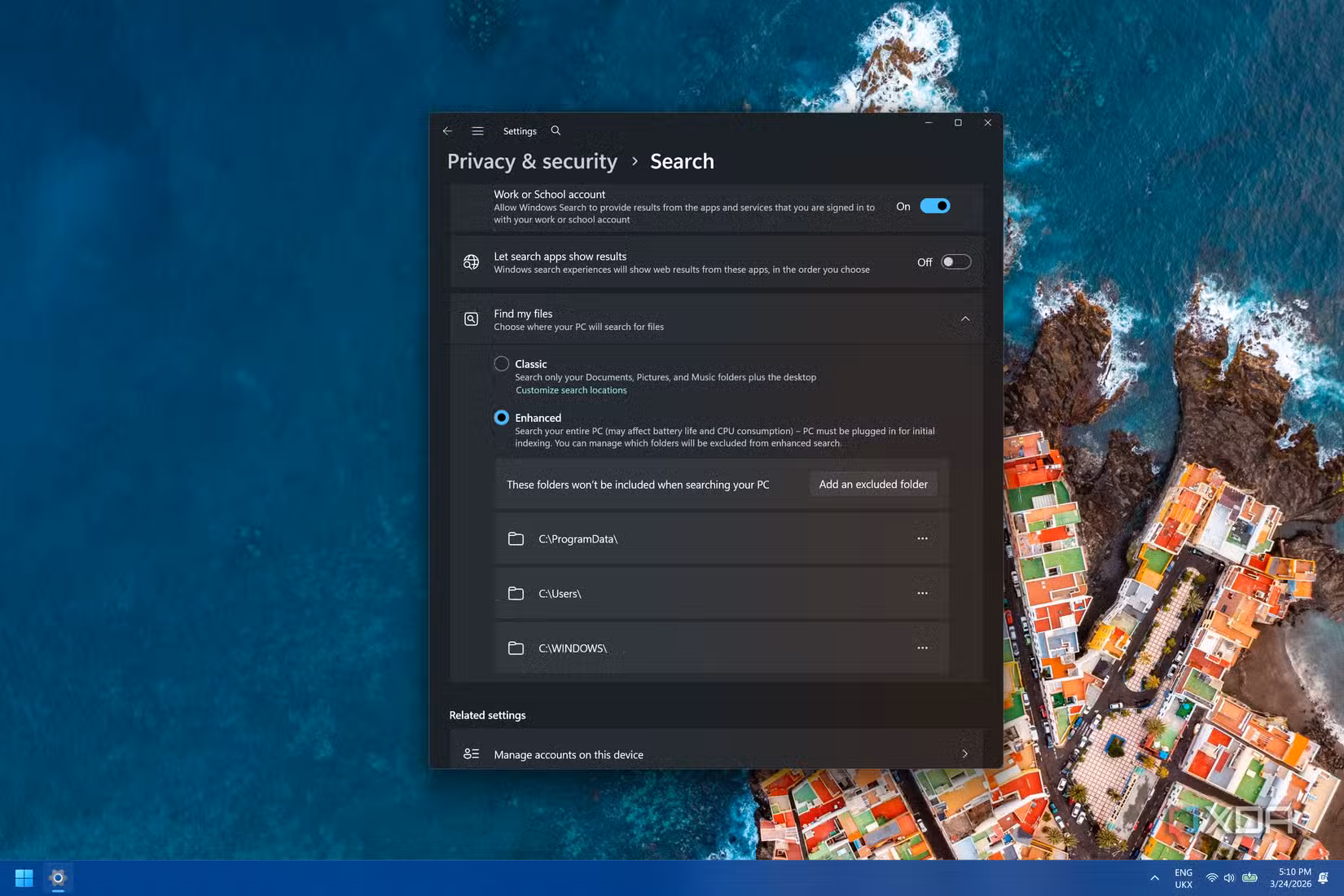The height and width of the screenshot is (896, 1344).
Task: Open Manage accounts on this device
Action: (717, 754)
